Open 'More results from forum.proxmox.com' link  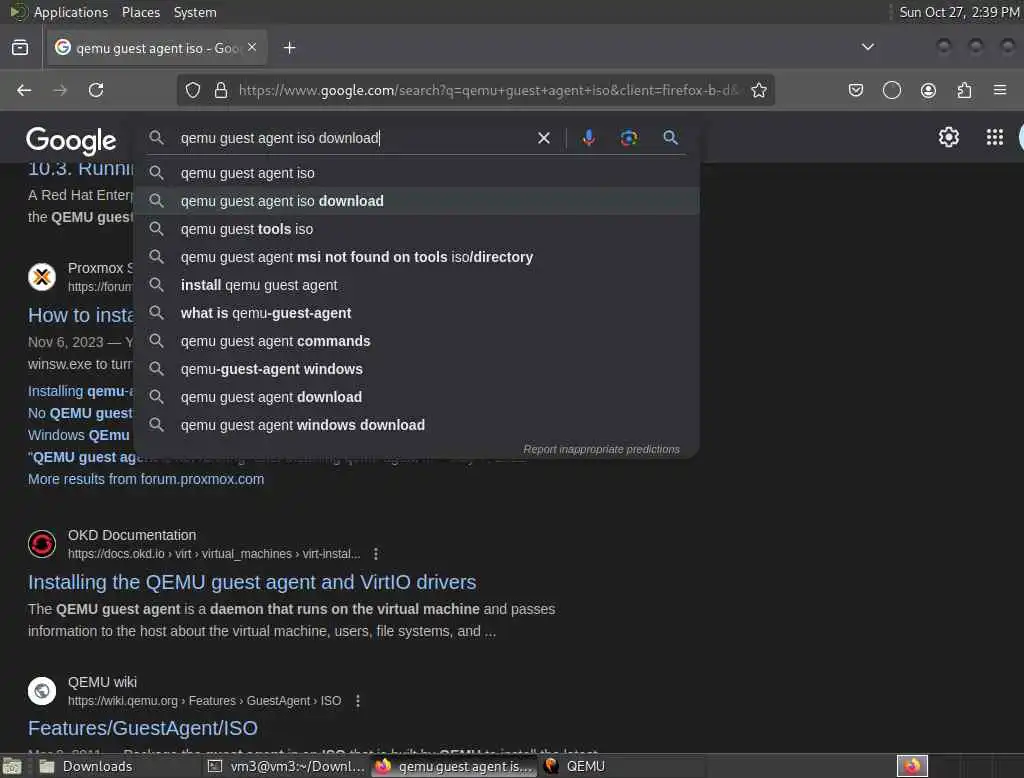click(x=146, y=479)
